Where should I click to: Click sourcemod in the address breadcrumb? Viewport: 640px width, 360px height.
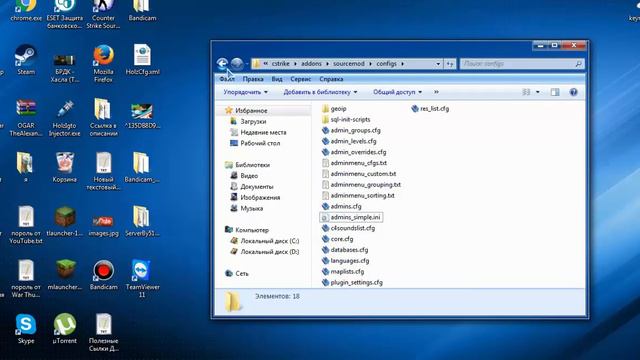pos(349,64)
